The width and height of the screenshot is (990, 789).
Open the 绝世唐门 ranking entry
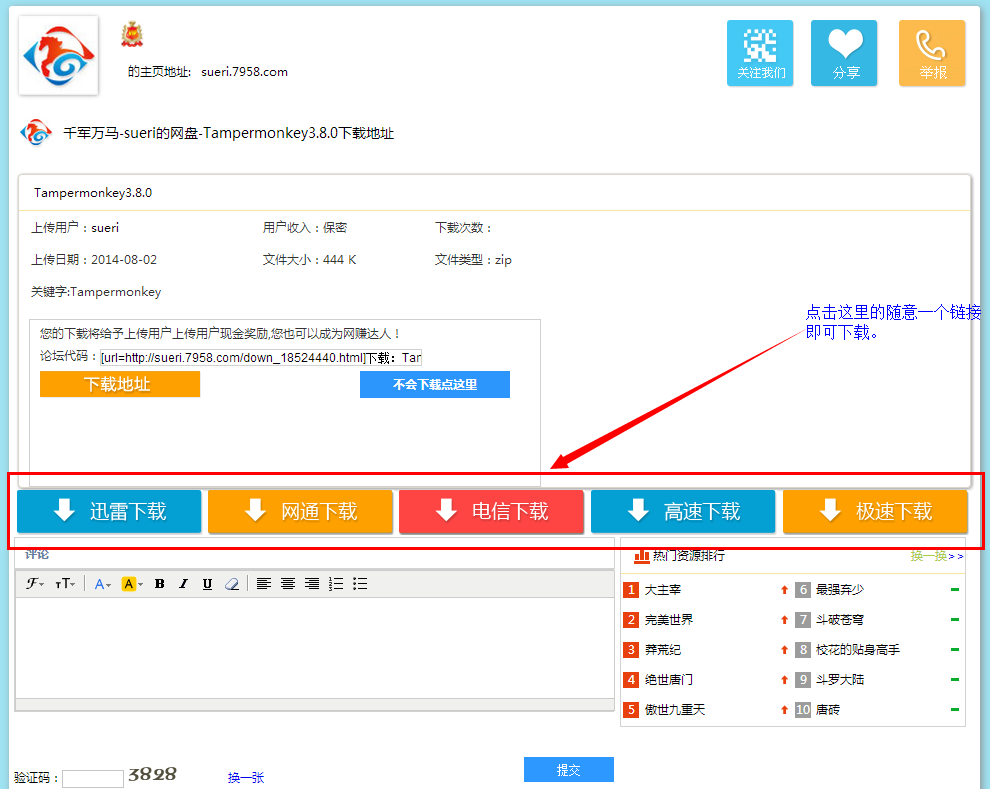click(x=669, y=680)
